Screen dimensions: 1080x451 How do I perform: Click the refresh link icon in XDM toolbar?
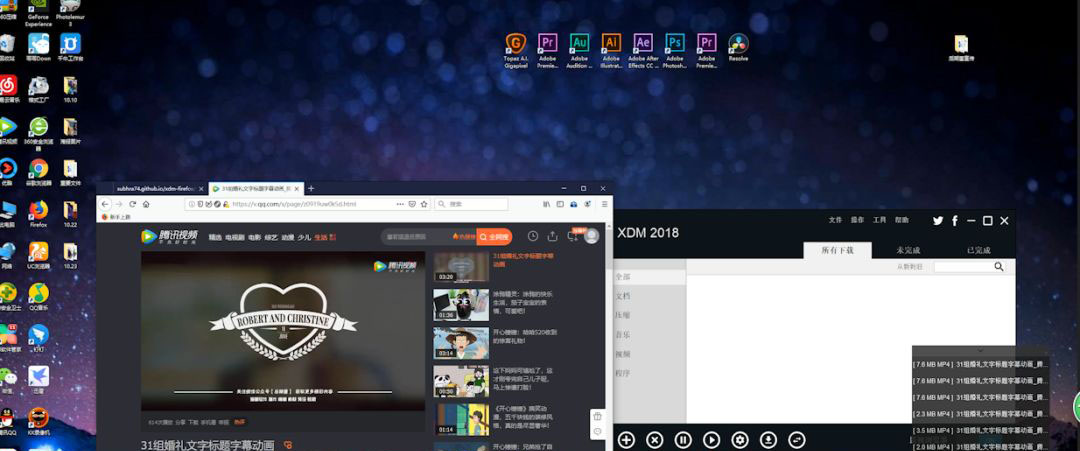point(797,440)
